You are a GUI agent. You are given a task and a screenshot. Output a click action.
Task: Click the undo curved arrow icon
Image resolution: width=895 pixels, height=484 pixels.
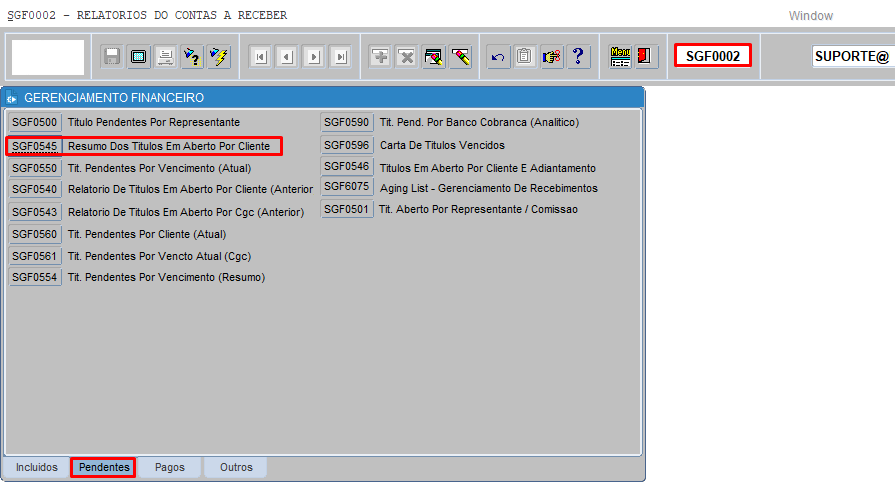[498, 57]
